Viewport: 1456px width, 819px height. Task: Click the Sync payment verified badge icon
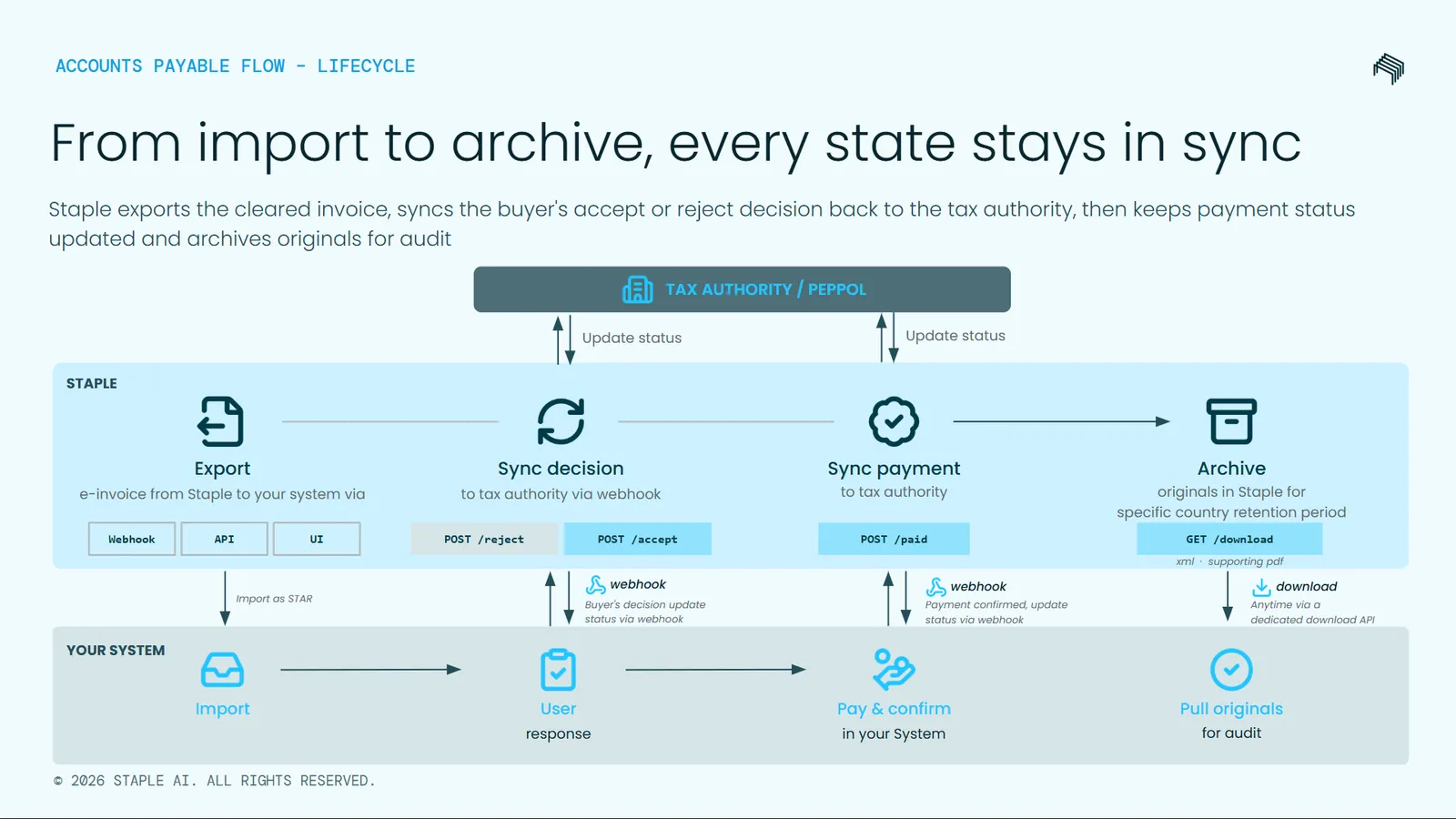[x=894, y=421]
